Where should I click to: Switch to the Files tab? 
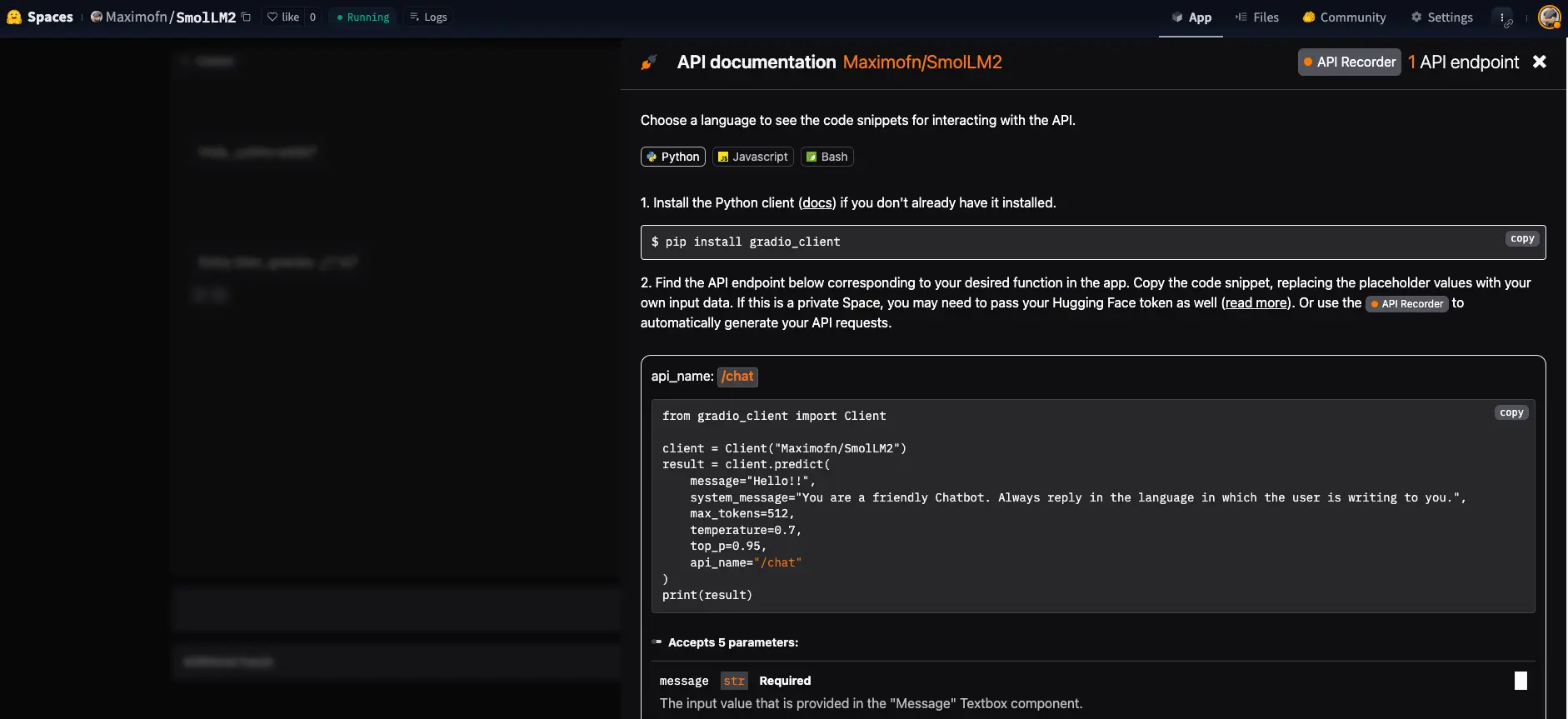[x=1256, y=17]
